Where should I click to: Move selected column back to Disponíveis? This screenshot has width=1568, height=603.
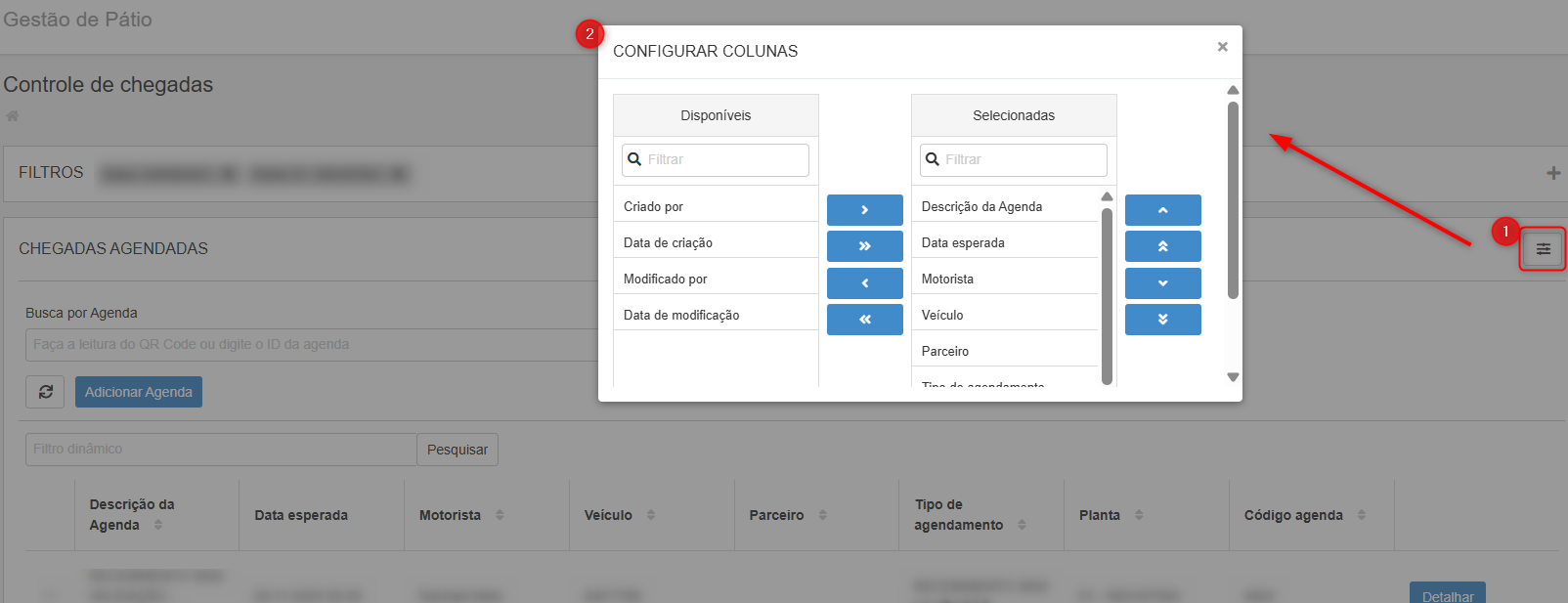tap(864, 283)
